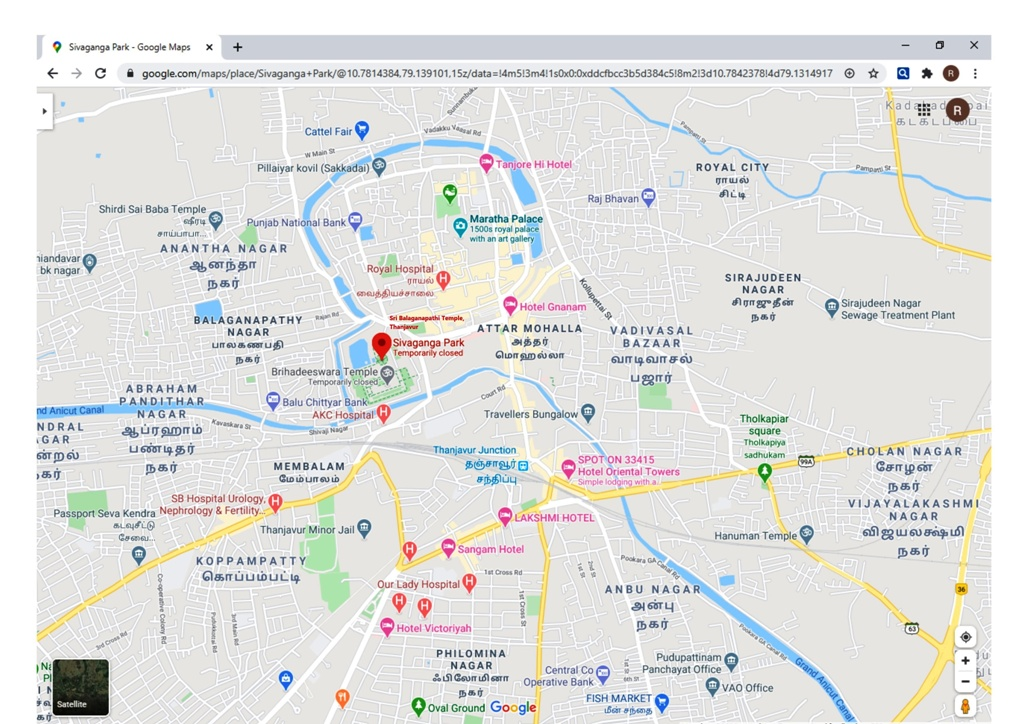Screen dimensions: 1024x724
Task: Select the Sivaganga Park - Google Maps tab
Action: click(x=128, y=47)
